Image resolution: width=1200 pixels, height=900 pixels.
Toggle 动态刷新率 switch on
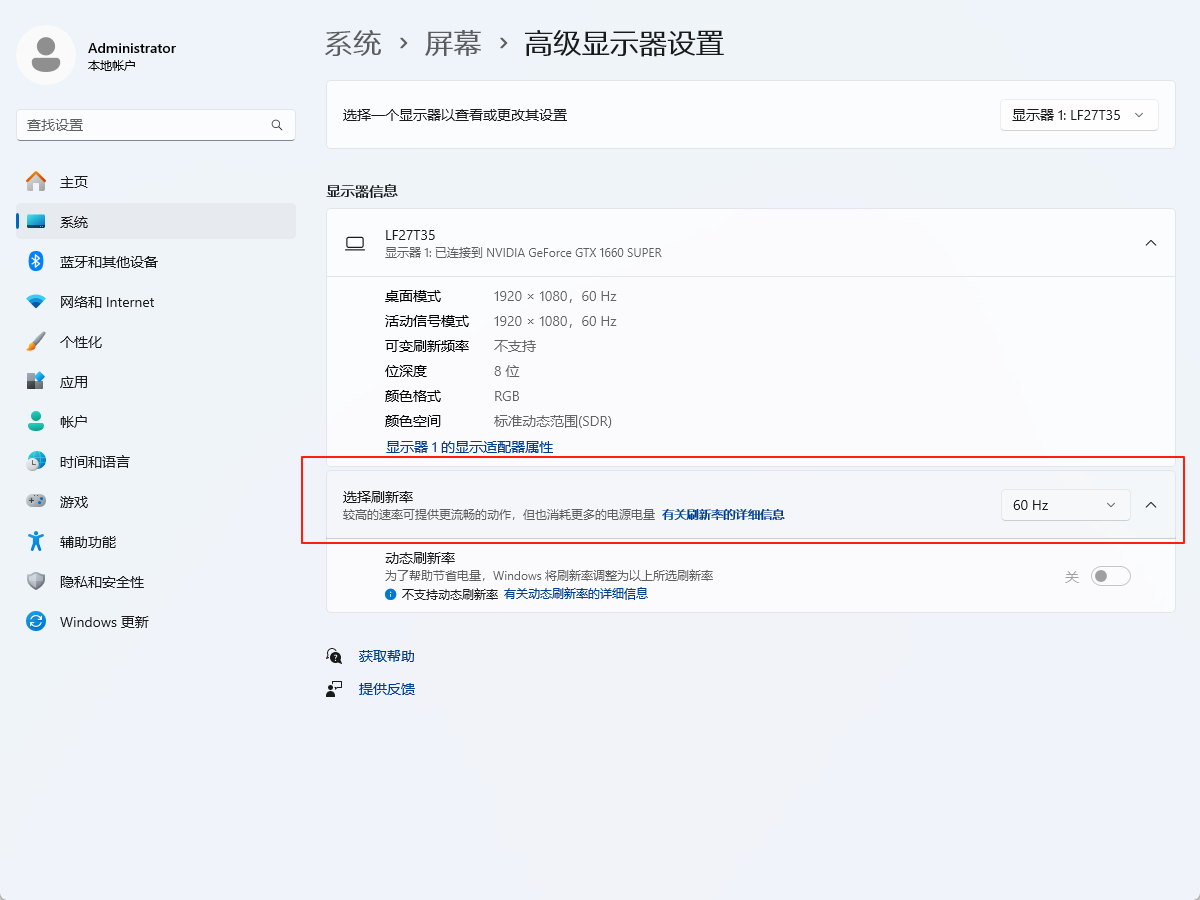[x=1110, y=575]
